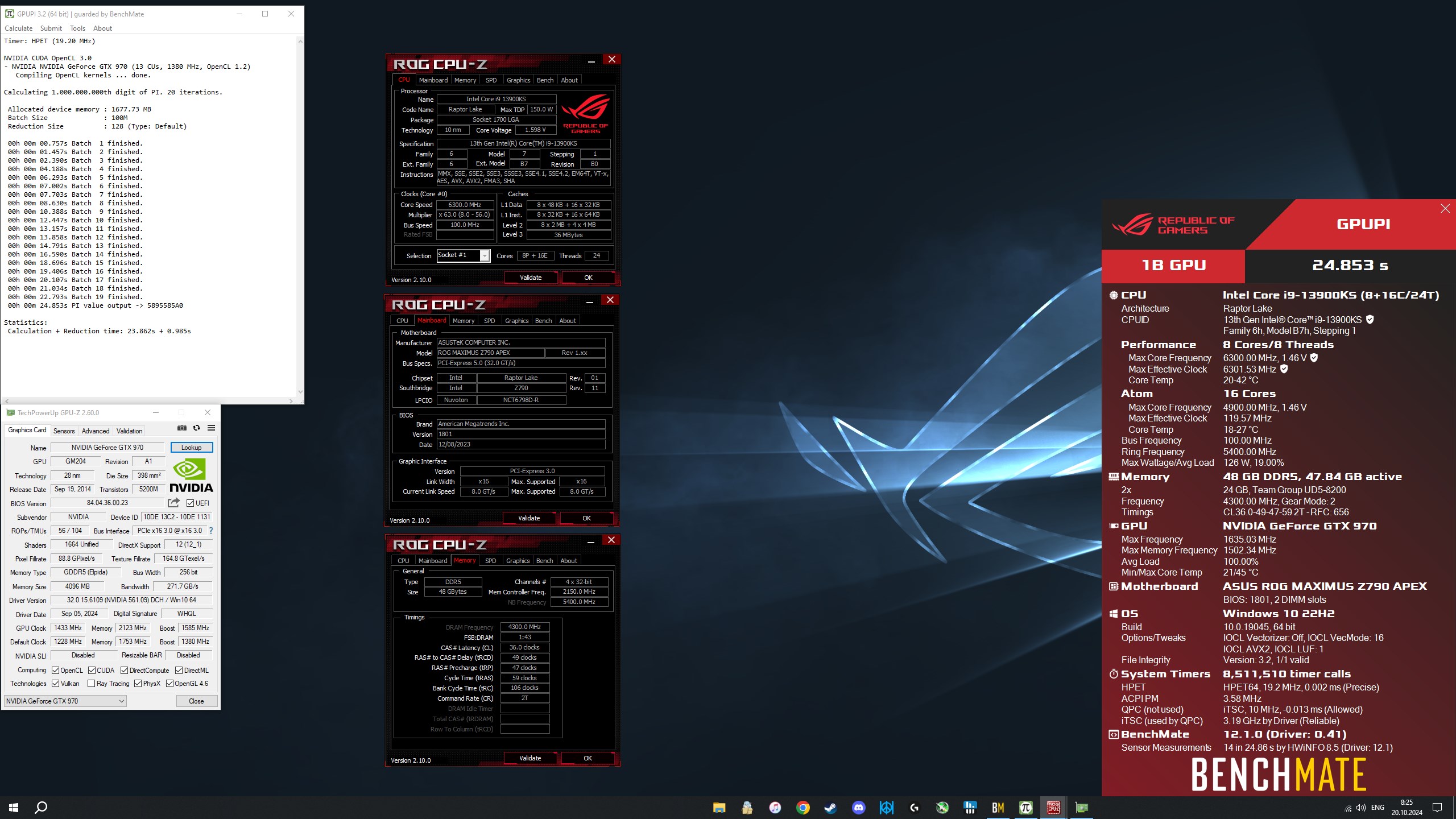Expand the Socket #1 selection dropdown

pos(485,256)
